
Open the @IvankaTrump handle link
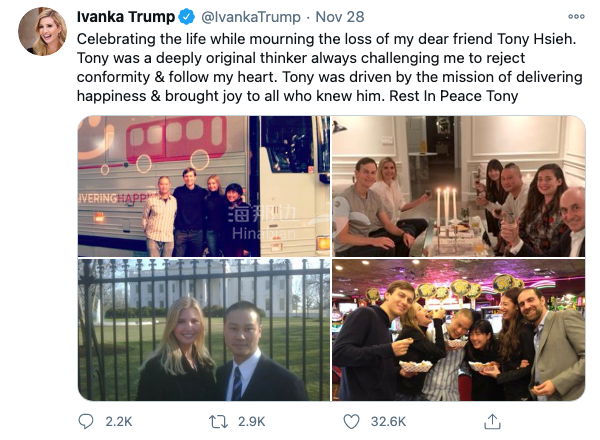coord(251,17)
